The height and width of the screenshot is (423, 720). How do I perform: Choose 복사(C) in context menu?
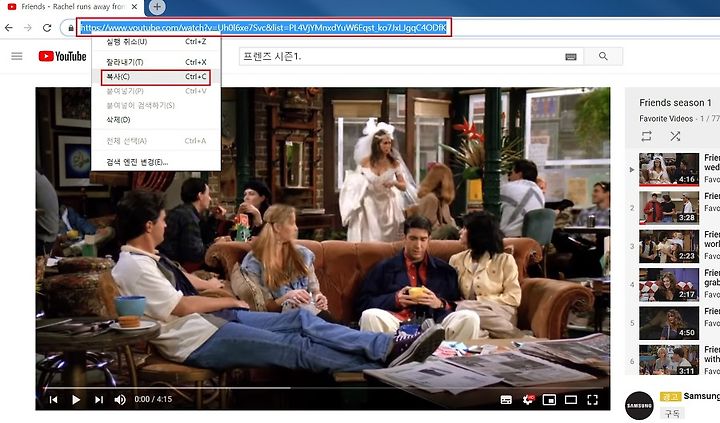click(x=156, y=77)
